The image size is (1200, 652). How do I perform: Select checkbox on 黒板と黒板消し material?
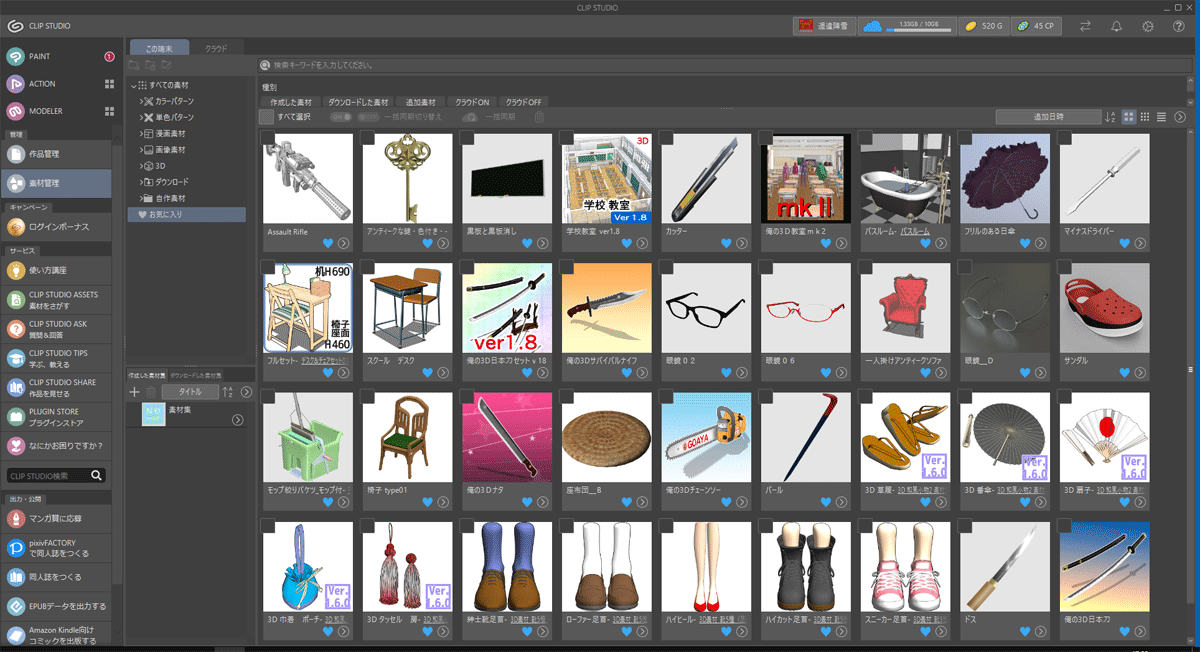tap(468, 139)
